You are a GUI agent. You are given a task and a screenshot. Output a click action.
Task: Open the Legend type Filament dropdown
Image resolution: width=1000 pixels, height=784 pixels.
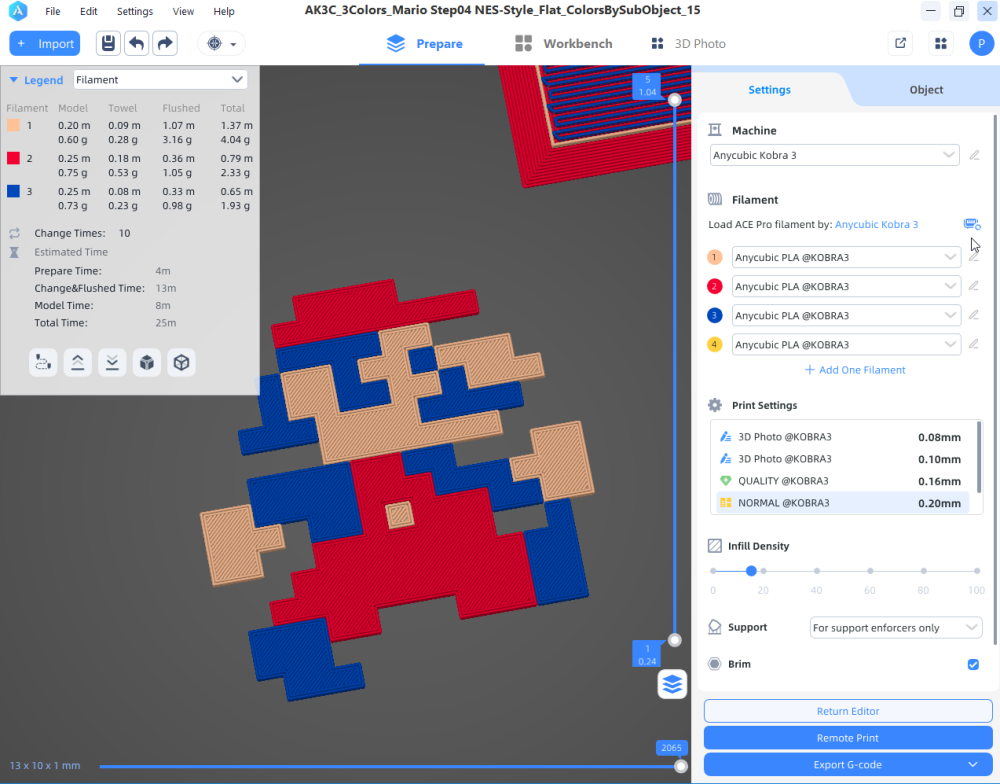pos(159,80)
